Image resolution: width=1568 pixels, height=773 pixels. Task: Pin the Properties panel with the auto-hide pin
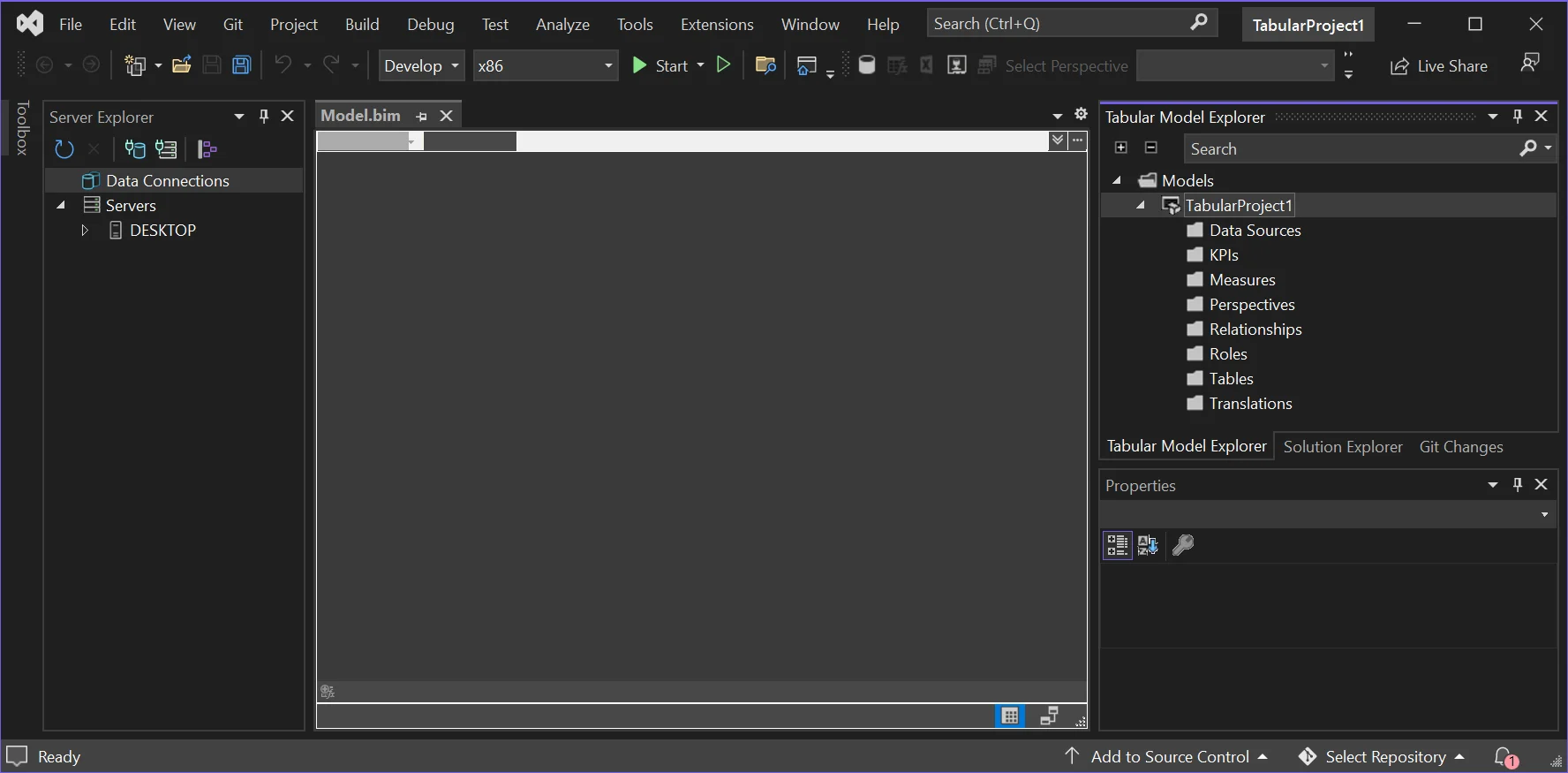(1517, 484)
